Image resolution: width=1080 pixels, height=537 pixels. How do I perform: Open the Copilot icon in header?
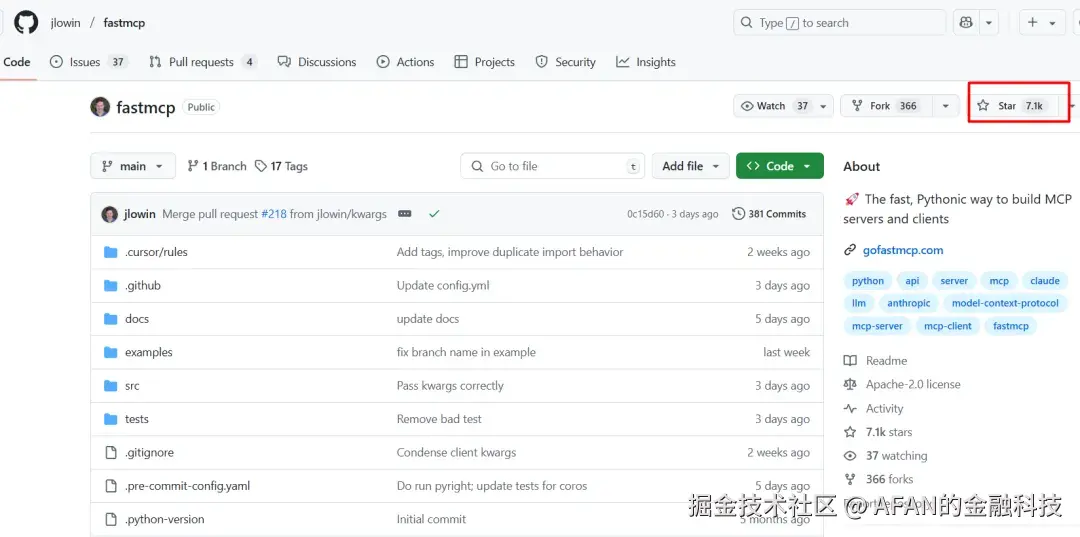(966, 23)
